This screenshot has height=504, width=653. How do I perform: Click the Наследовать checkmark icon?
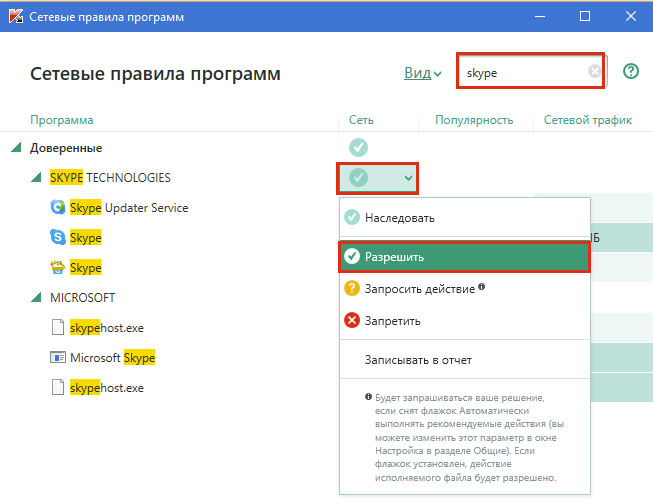click(x=352, y=217)
